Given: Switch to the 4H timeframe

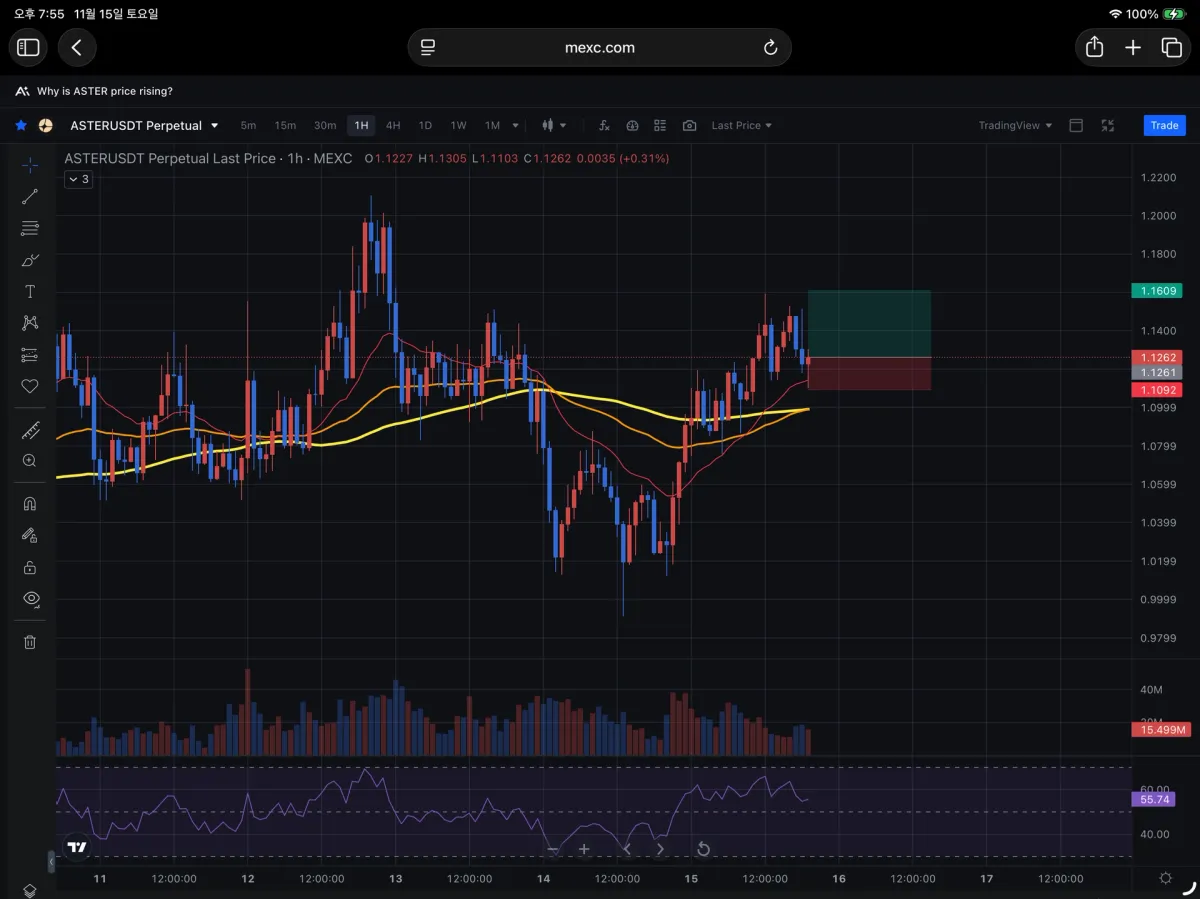Looking at the screenshot, I should click(x=393, y=126).
